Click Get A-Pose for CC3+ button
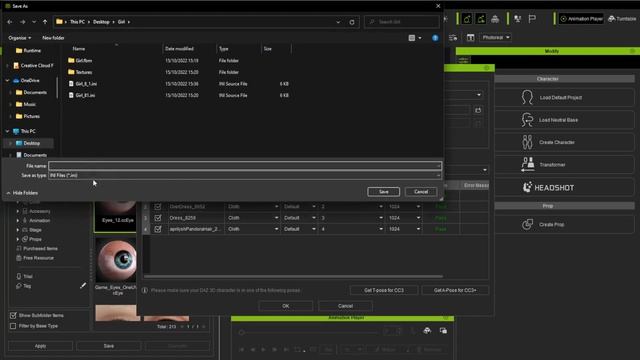Image resolution: width=640 pixels, height=360 pixels. [x=455, y=290]
